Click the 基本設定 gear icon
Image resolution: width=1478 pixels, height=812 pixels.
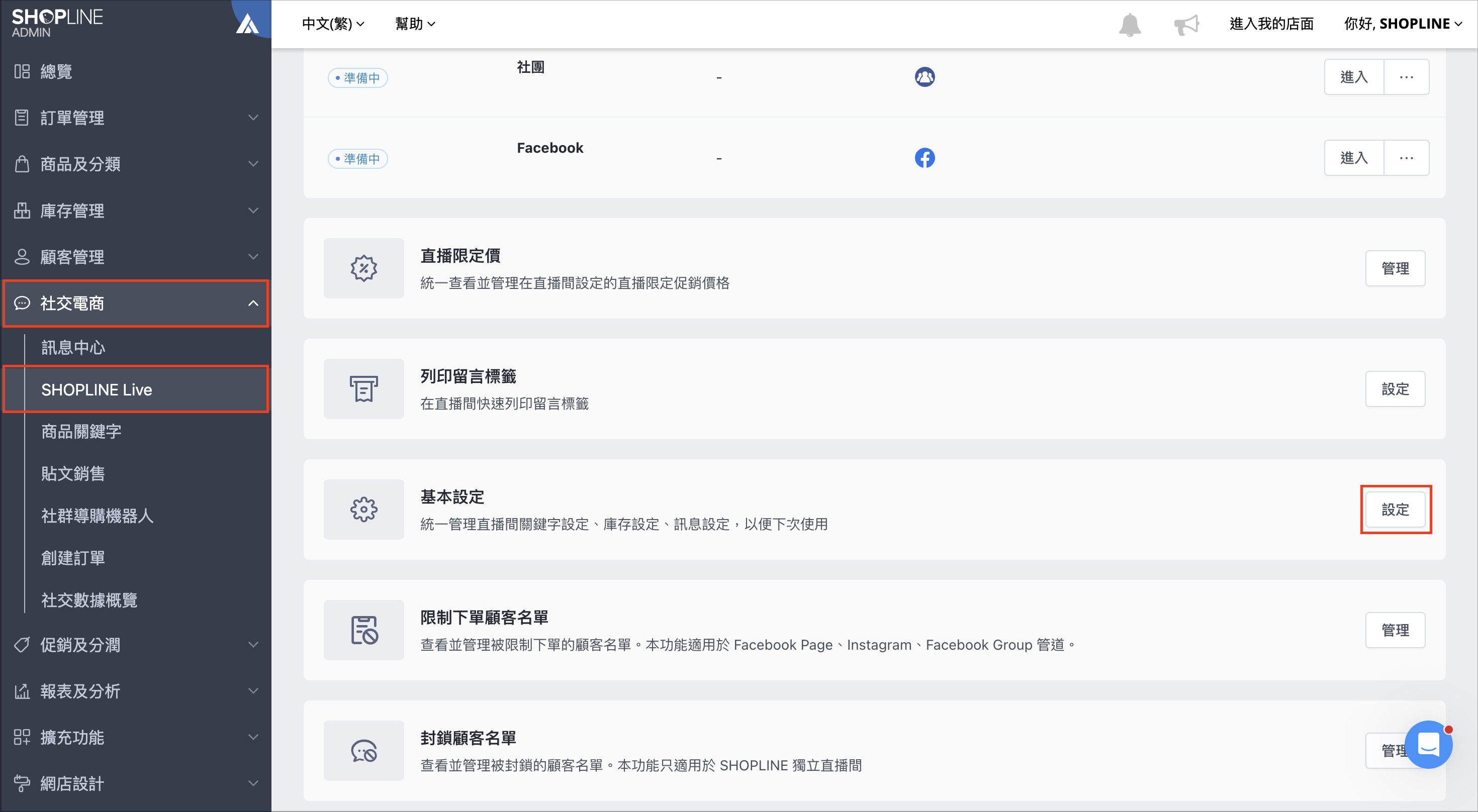pyautogui.click(x=364, y=509)
